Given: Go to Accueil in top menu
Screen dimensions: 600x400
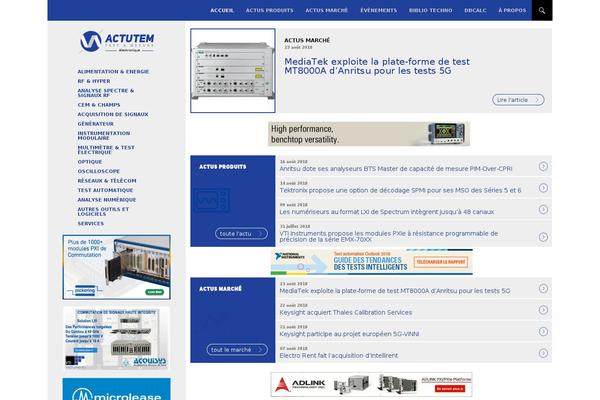Looking at the screenshot, I should 222,10.
